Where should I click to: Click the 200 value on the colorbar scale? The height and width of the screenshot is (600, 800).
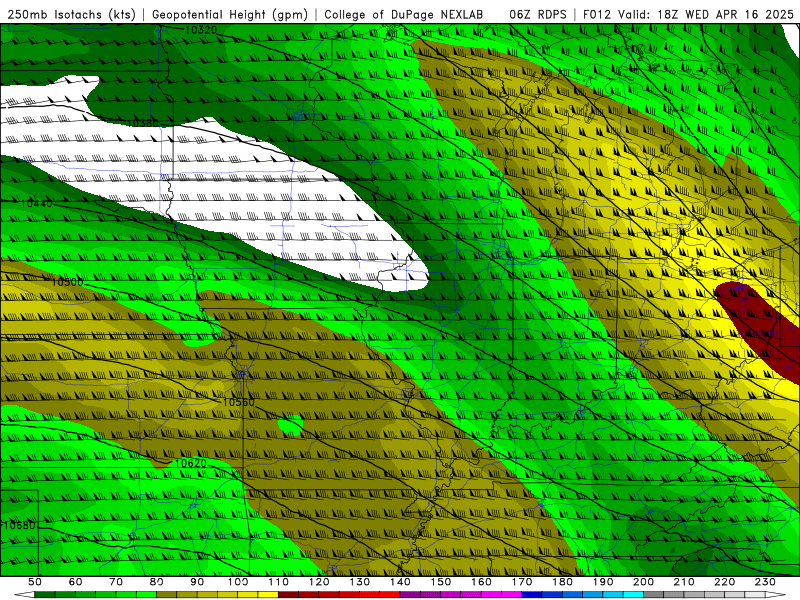[643, 582]
